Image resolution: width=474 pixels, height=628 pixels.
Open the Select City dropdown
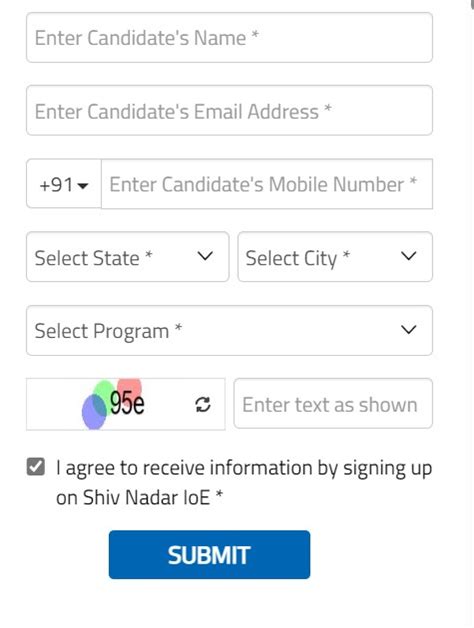click(x=335, y=257)
